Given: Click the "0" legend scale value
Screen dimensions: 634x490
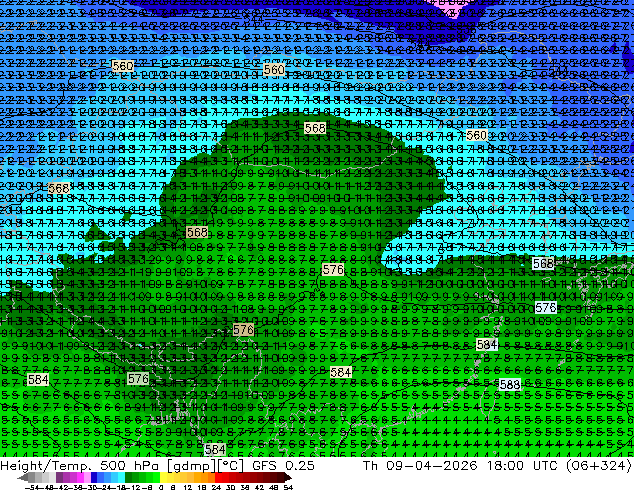Looking at the screenshot, I should pos(161,488).
